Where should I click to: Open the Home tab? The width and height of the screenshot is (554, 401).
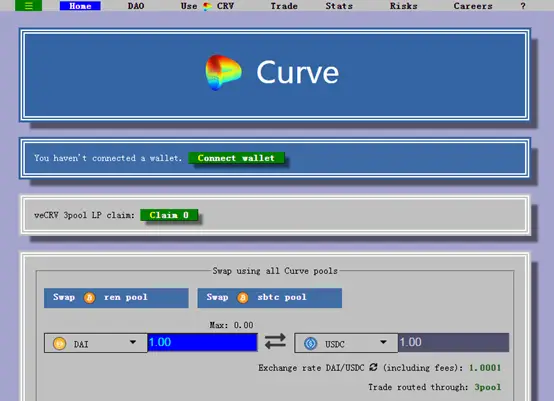tap(80, 6)
